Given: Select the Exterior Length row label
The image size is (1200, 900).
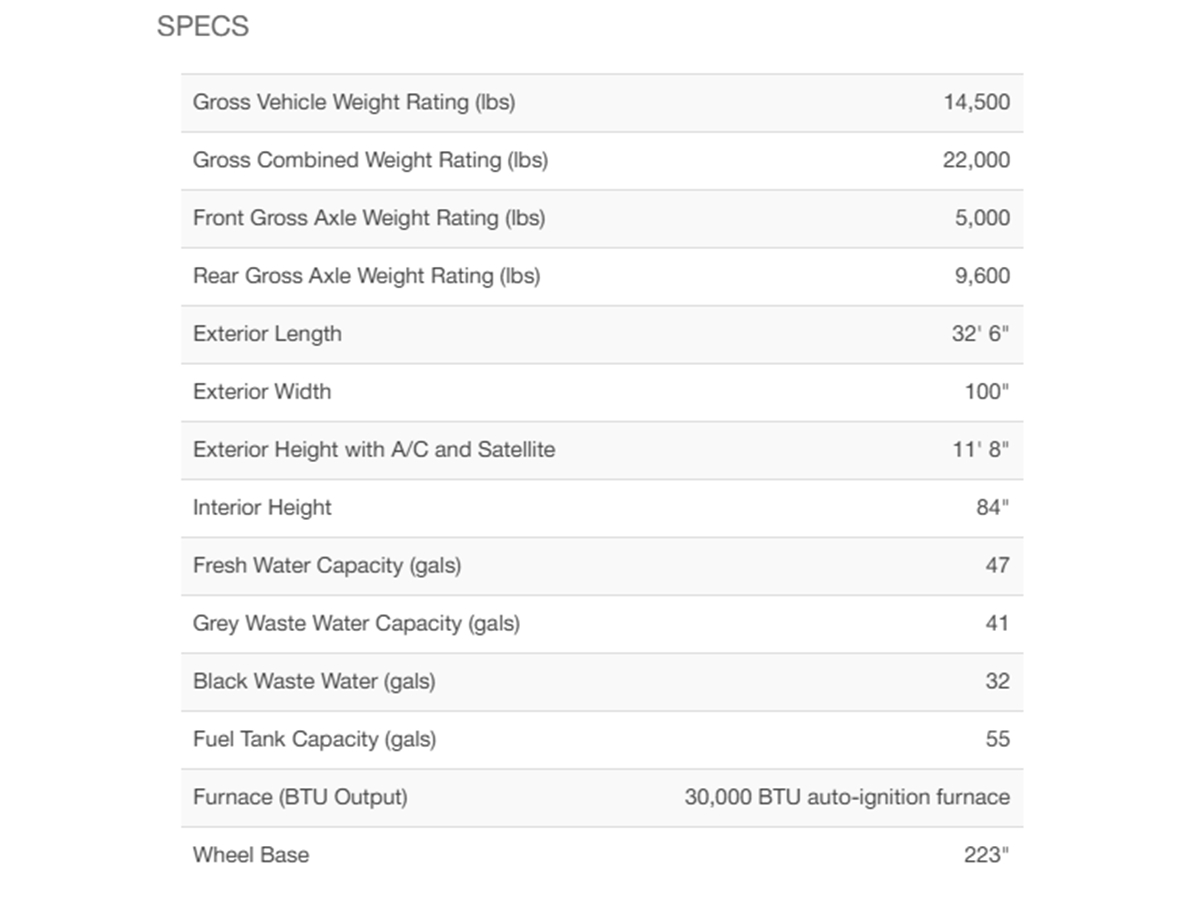Looking at the screenshot, I should click(x=267, y=334).
